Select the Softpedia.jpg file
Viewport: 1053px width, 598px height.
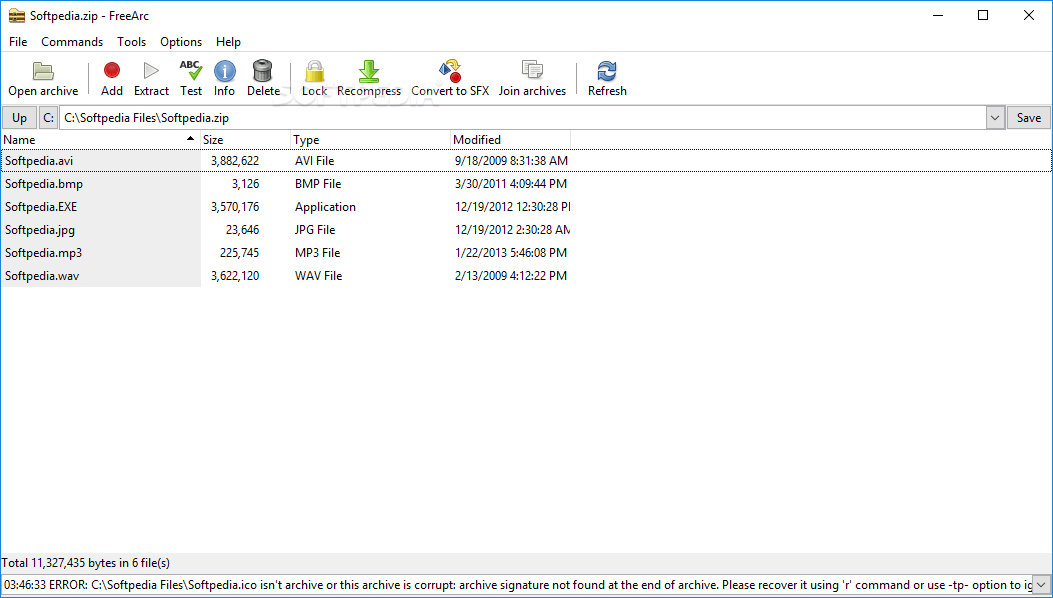tap(40, 230)
